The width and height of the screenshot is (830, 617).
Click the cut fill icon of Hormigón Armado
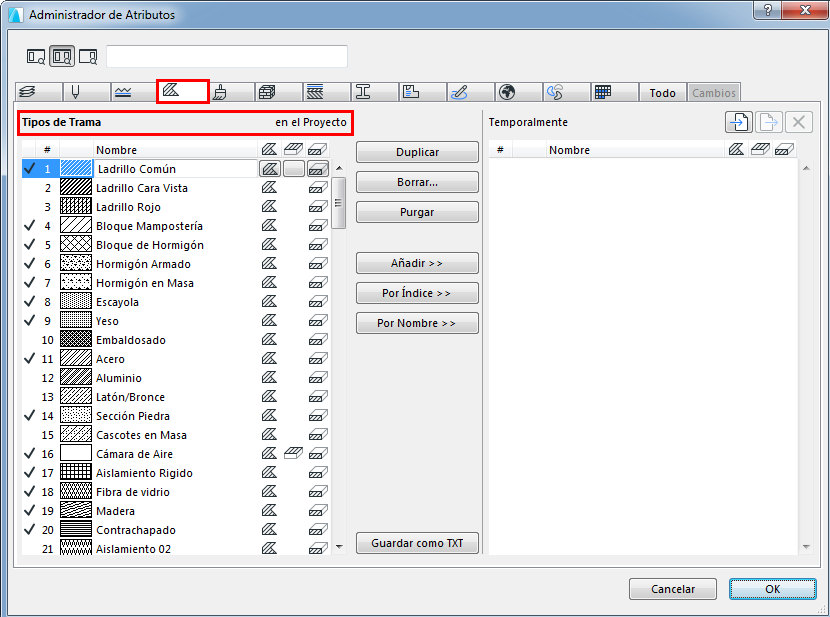tap(318, 264)
